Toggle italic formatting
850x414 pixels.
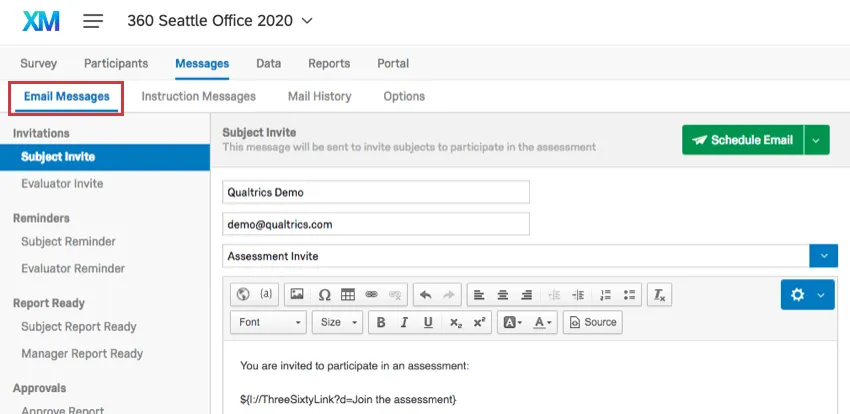[x=404, y=322]
